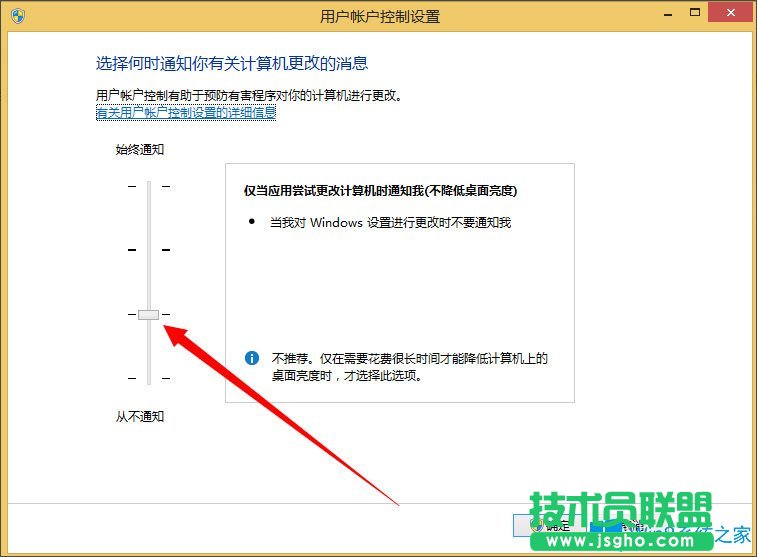The image size is (757, 557).
Task: Close the UAC settings window
Action: tap(731, 13)
